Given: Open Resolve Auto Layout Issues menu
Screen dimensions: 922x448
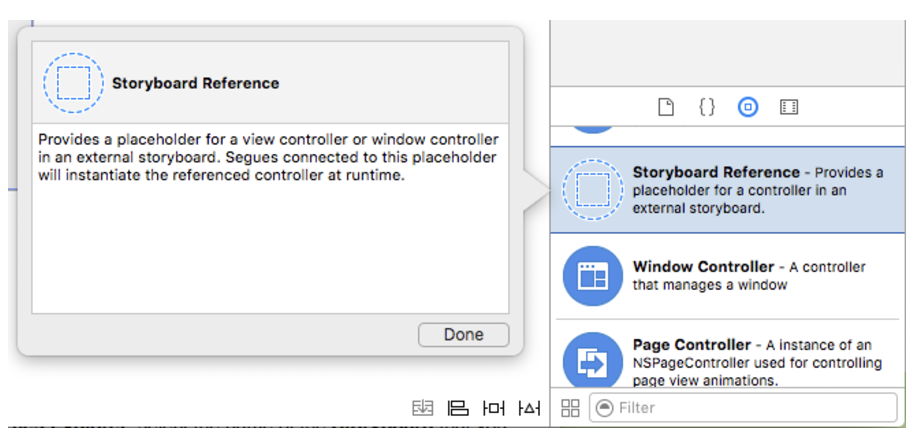Looking at the screenshot, I should pyautogui.click(x=529, y=407).
